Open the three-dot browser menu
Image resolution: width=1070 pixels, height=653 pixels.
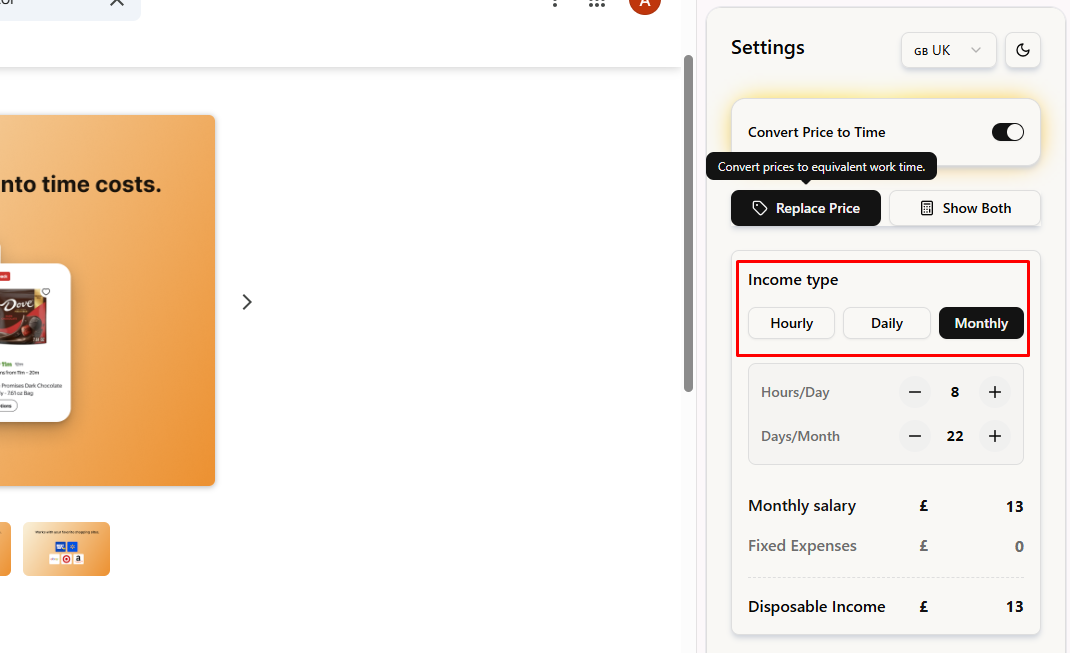point(555,3)
